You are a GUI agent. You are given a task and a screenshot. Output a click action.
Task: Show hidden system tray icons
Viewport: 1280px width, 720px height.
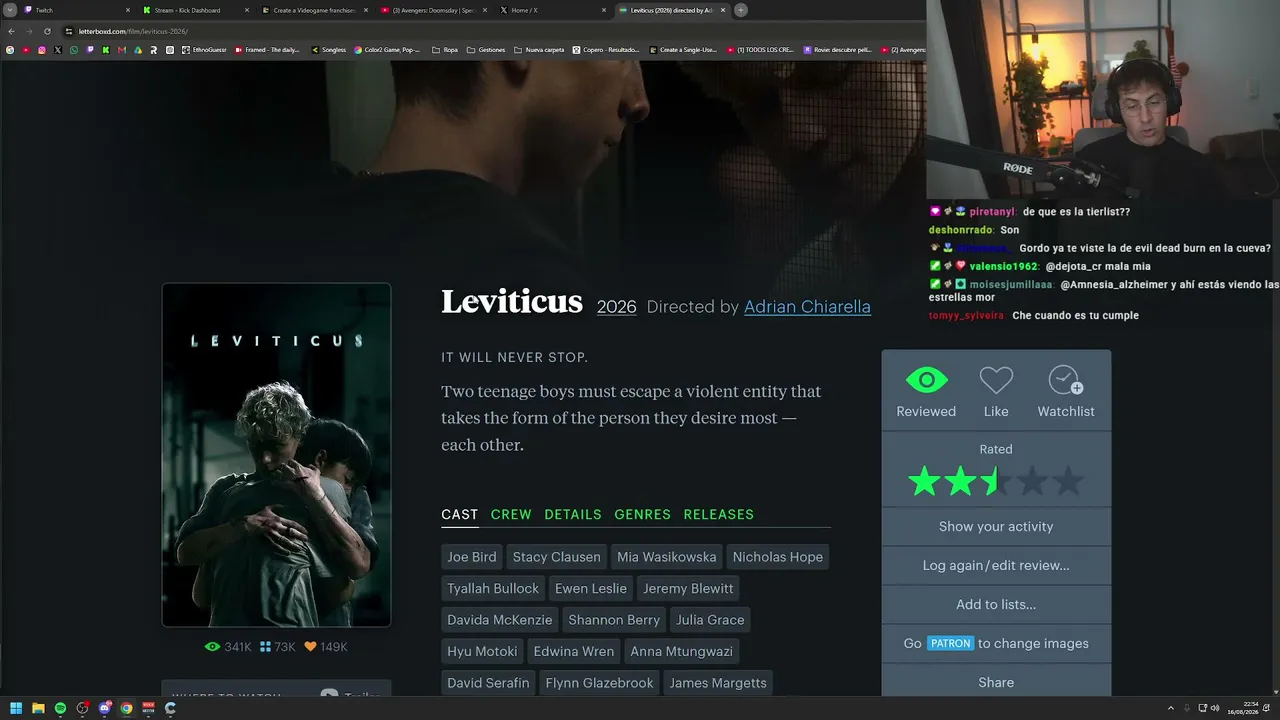(1171, 708)
